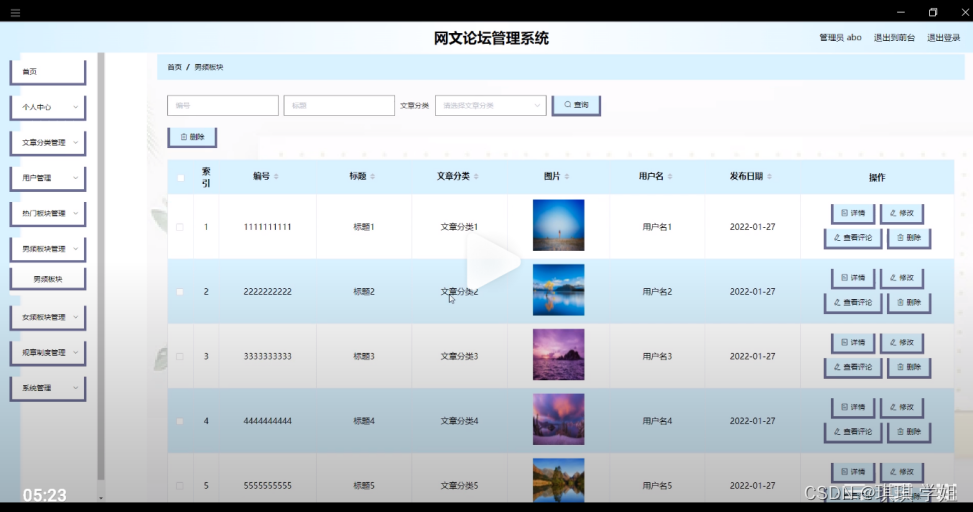Open the hamburger menu in the title bar
The width and height of the screenshot is (973, 512).
point(15,13)
